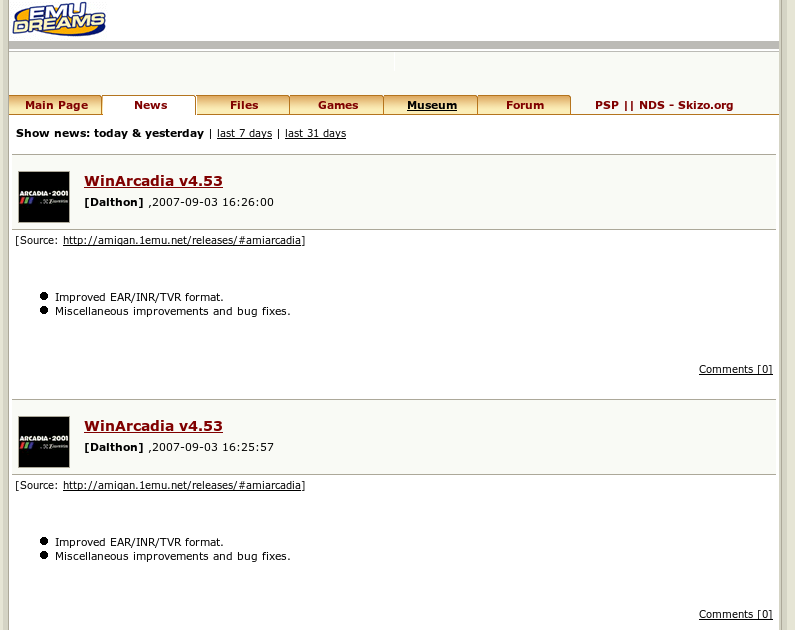Open the Main Page tab
This screenshot has width=795, height=630.
pyautogui.click(x=56, y=105)
